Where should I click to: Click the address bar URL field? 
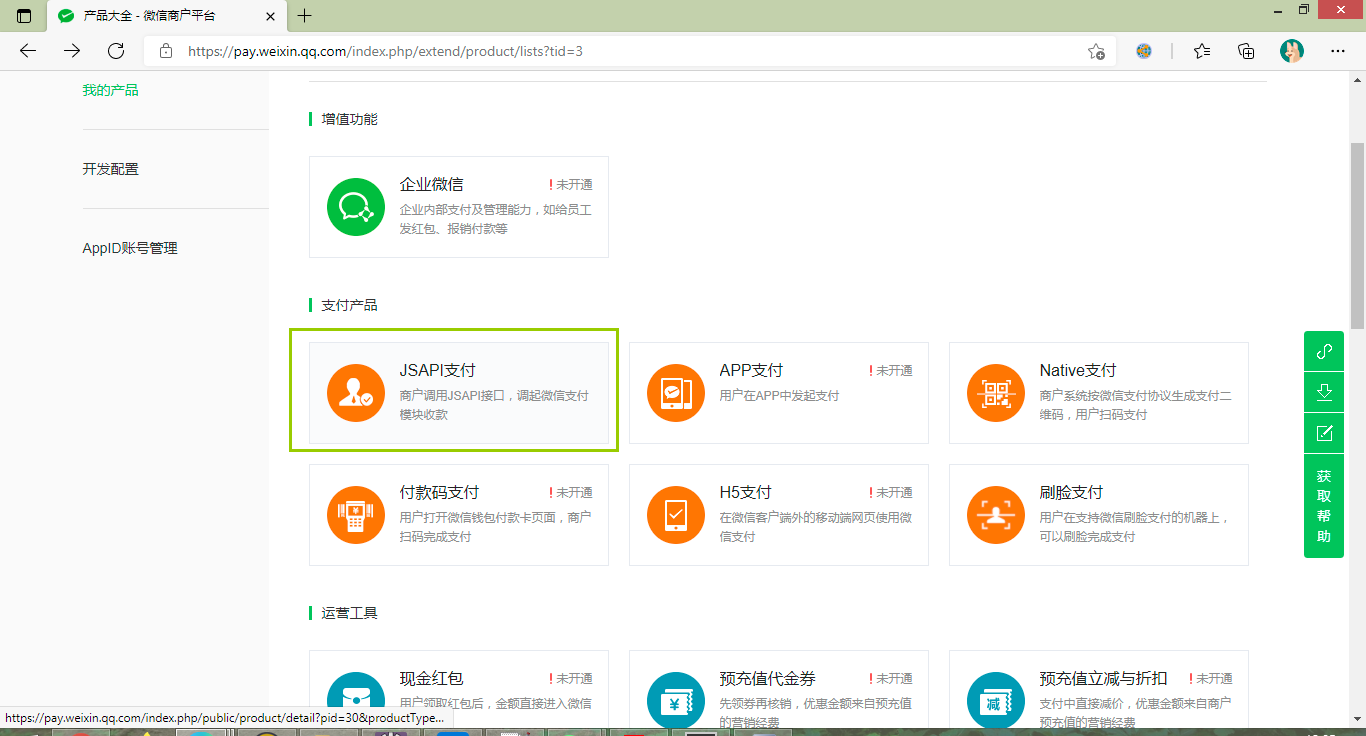tap(630, 51)
